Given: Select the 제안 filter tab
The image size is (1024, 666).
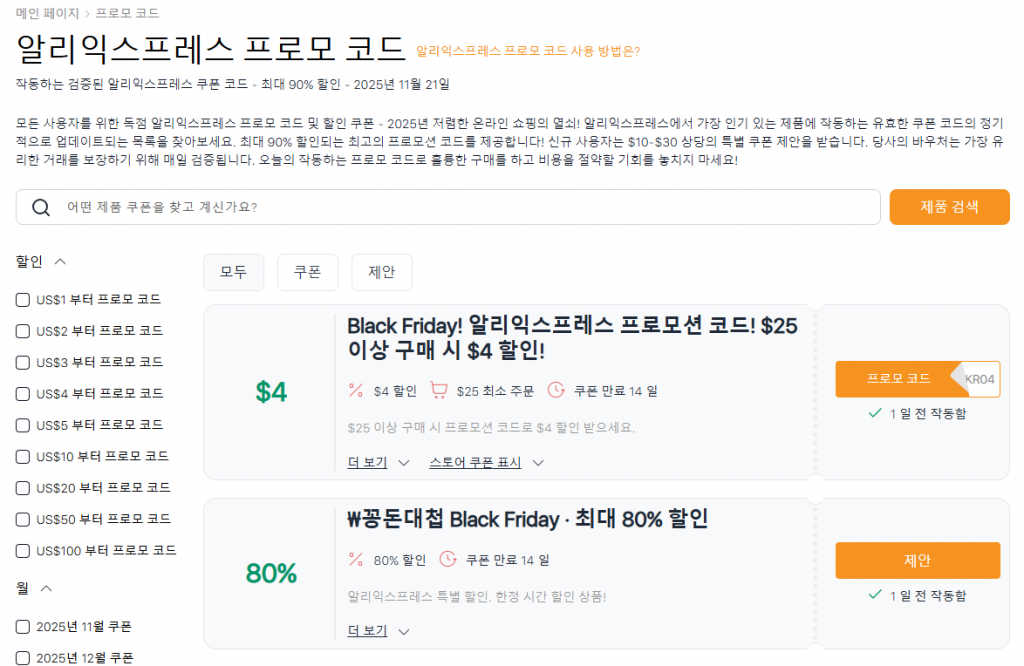Looking at the screenshot, I should 381,272.
